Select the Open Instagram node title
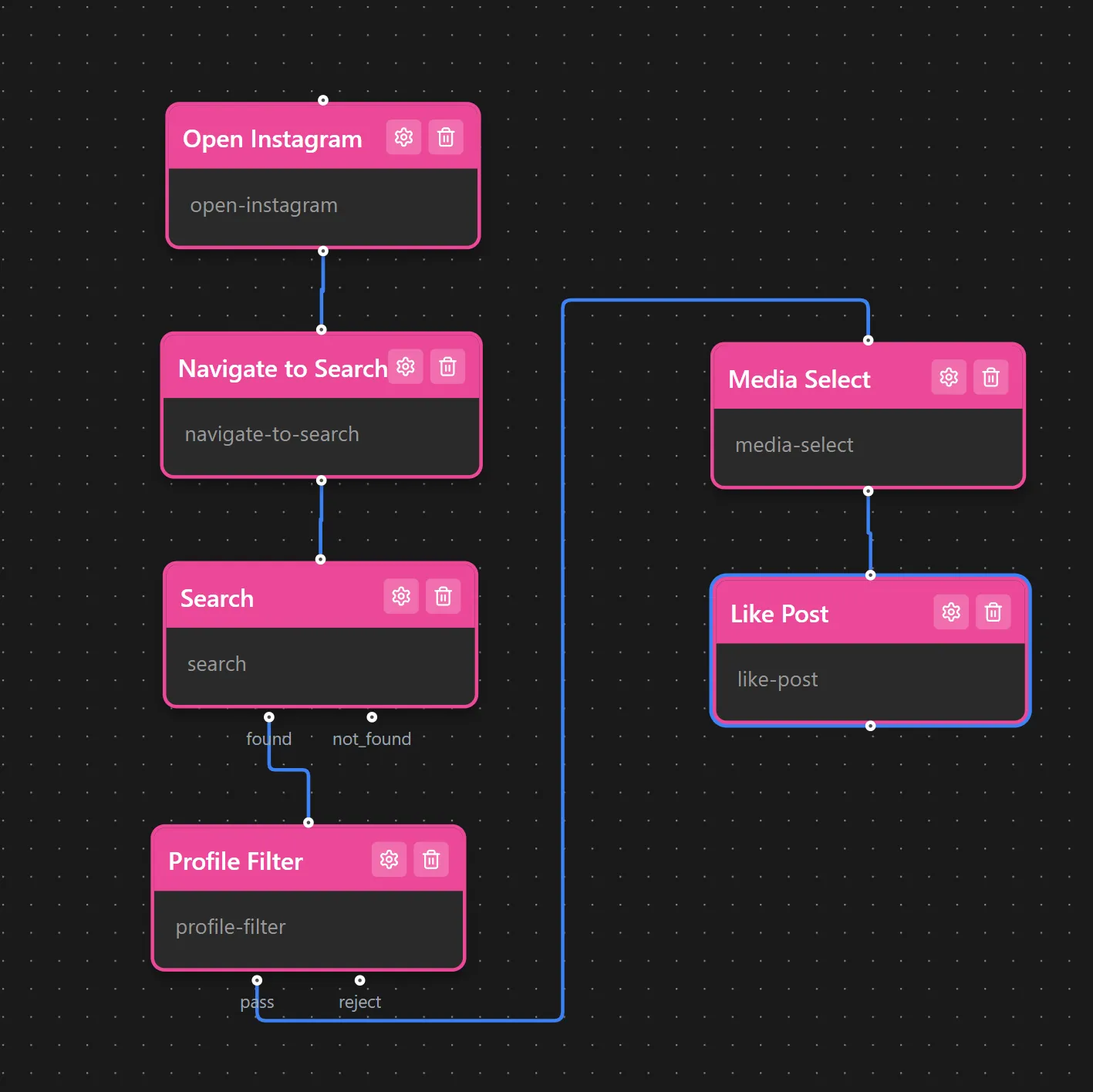The width and height of the screenshot is (1093, 1092). (272, 139)
